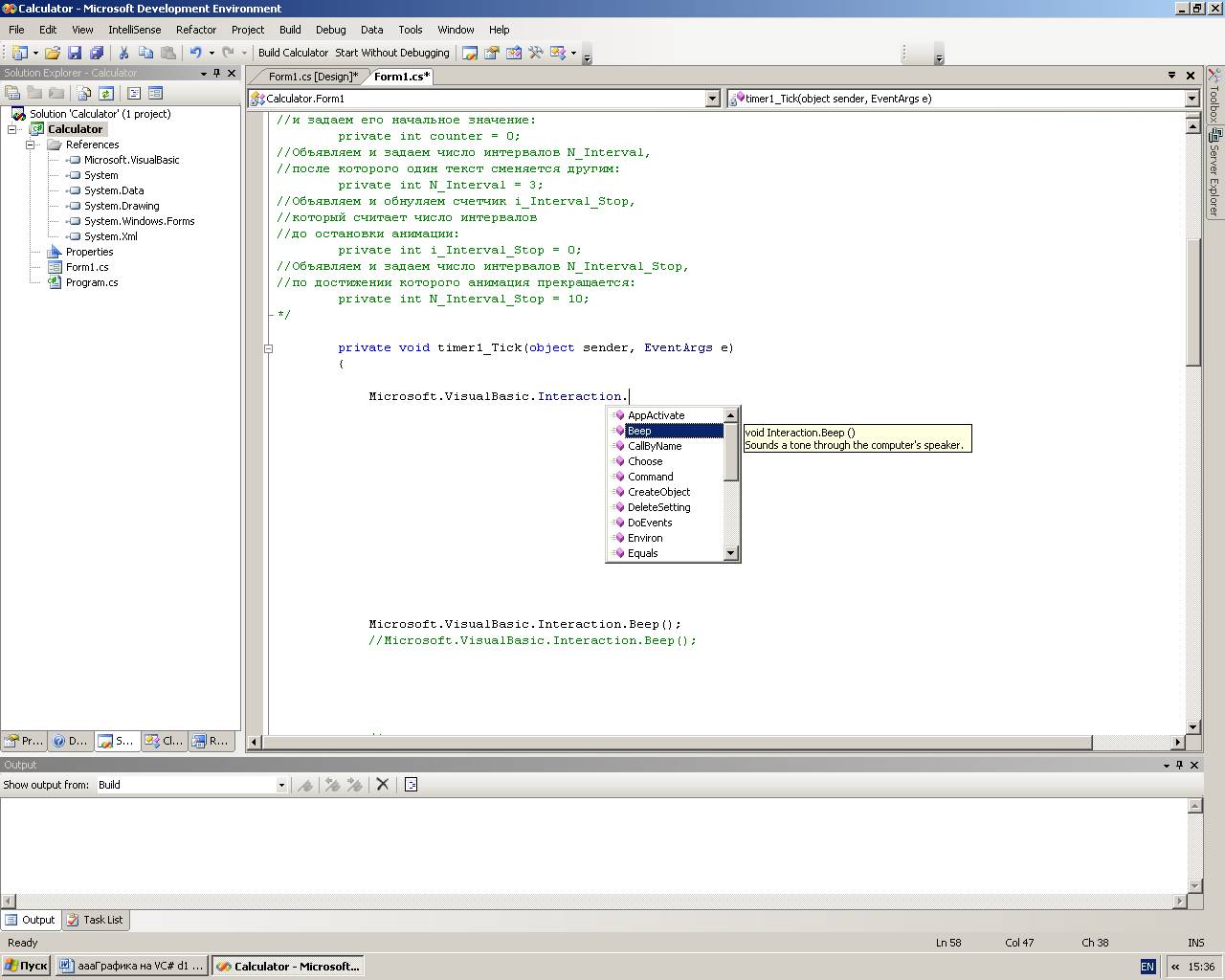The height and width of the screenshot is (980, 1225).
Task: Open the Refactor menu
Action: tap(196, 30)
